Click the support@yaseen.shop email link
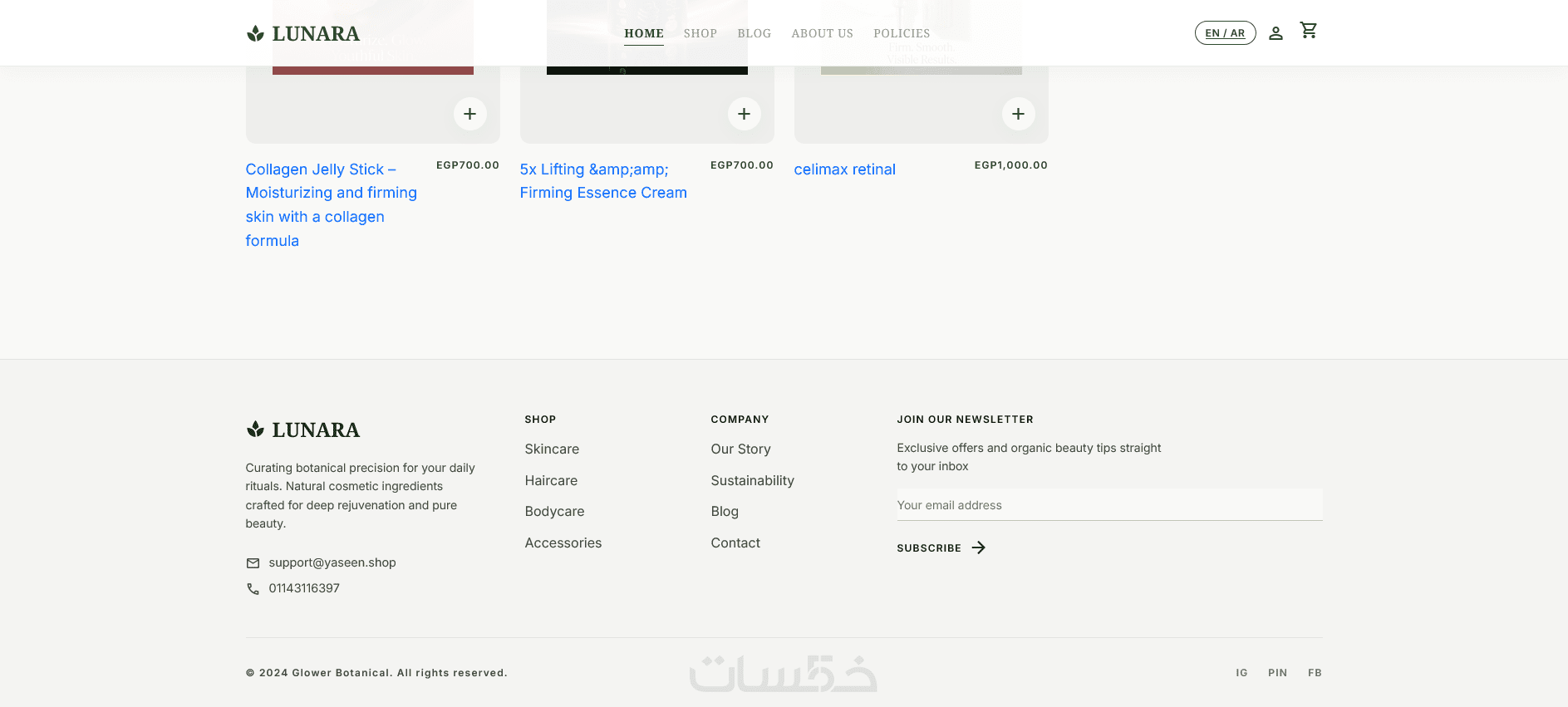The width and height of the screenshot is (1568, 707). [x=332, y=562]
